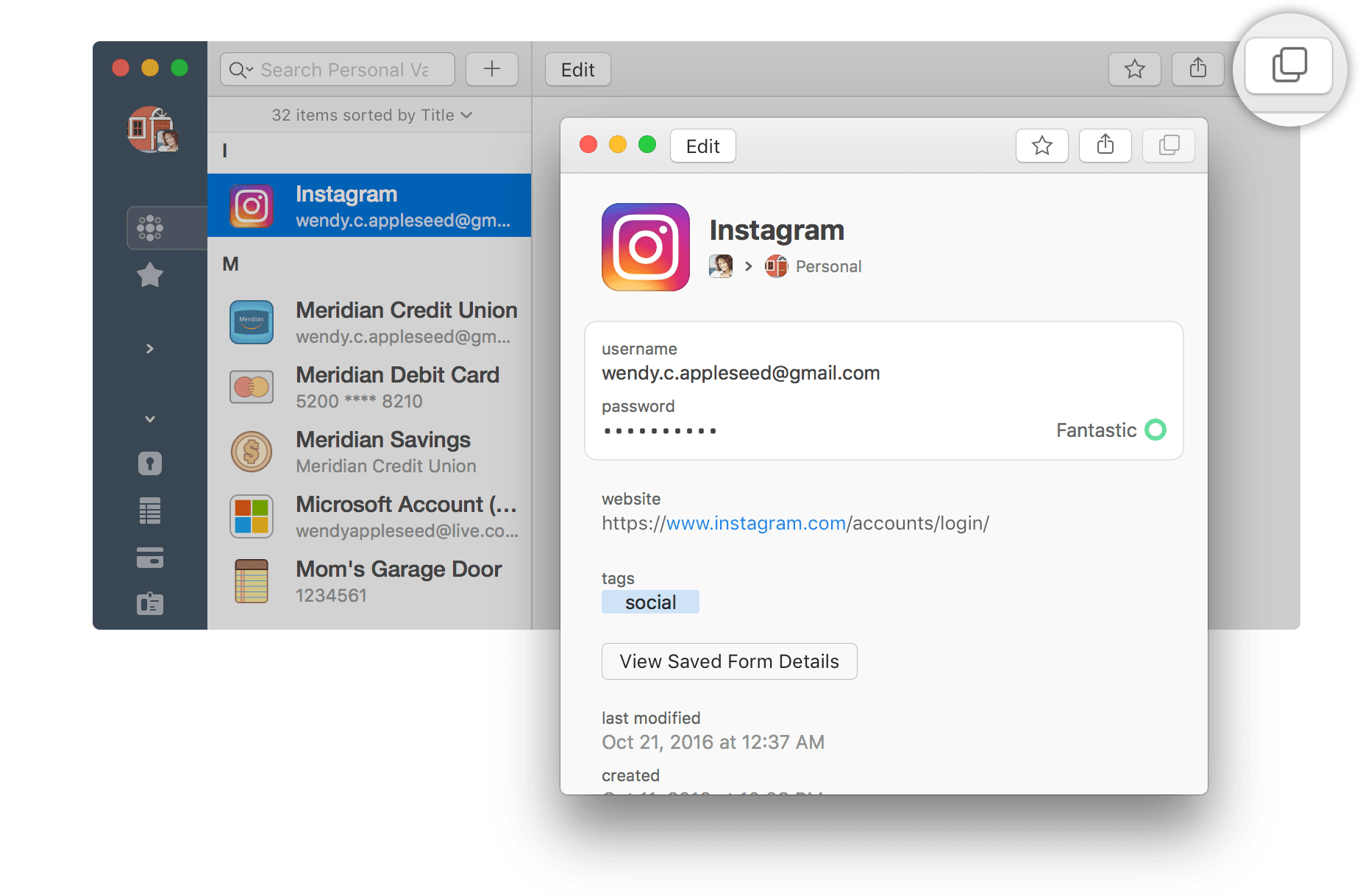The width and height of the screenshot is (1371, 896).
Task: Select the Microsoft Account entry
Action: (x=369, y=516)
